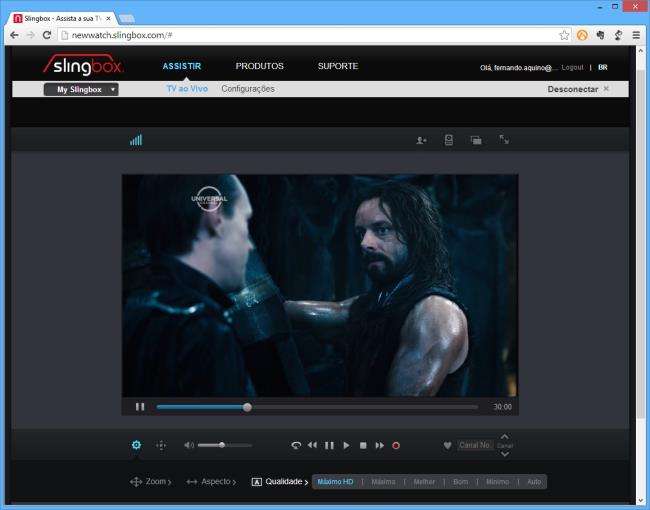Pause using the lower control bar pause button
Image resolution: width=650 pixels, height=510 pixels.
(329, 445)
